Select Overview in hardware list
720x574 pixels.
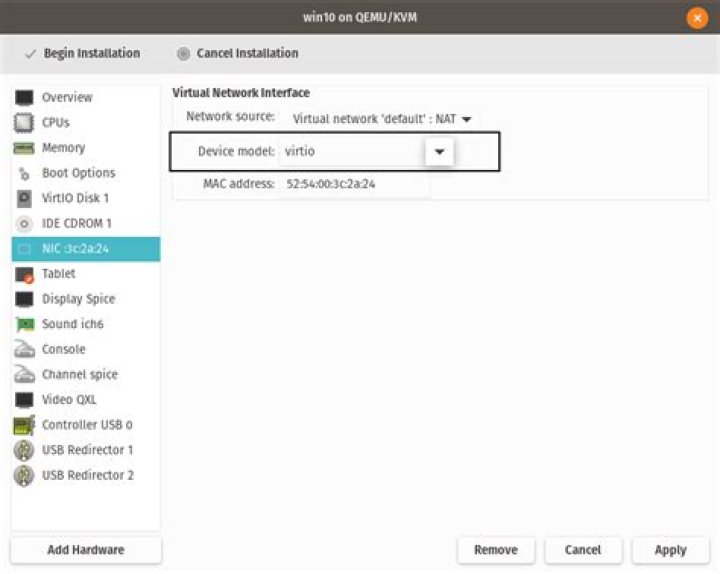pyautogui.click(x=86, y=97)
